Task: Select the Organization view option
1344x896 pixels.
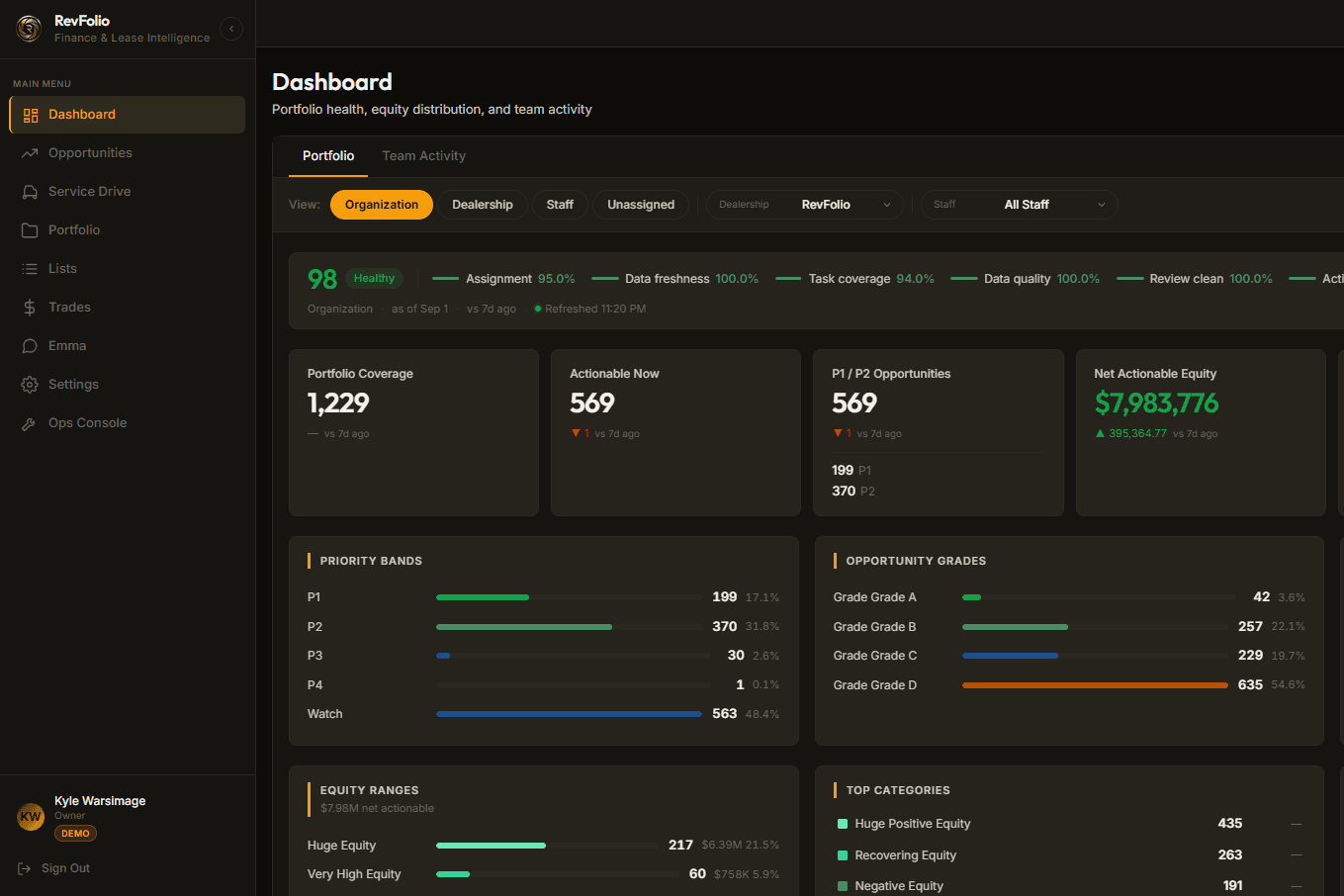Action: tap(382, 205)
